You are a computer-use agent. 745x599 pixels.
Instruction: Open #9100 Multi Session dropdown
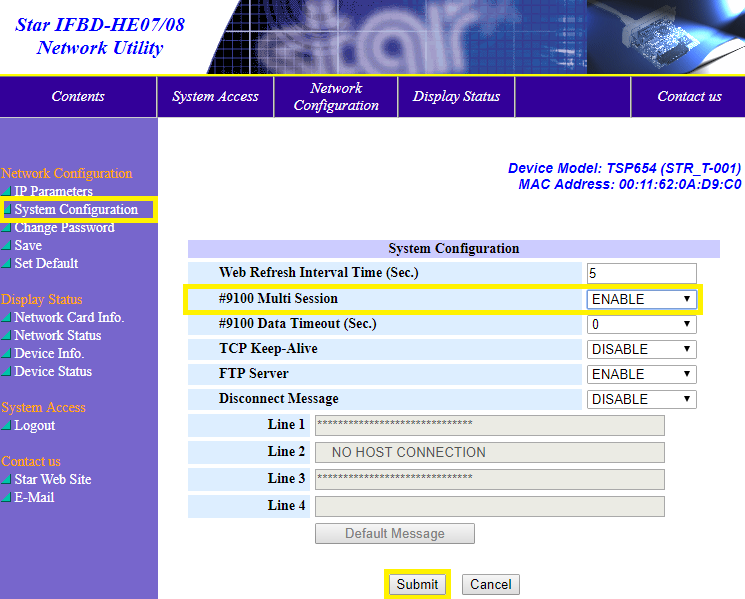[x=641, y=299]
